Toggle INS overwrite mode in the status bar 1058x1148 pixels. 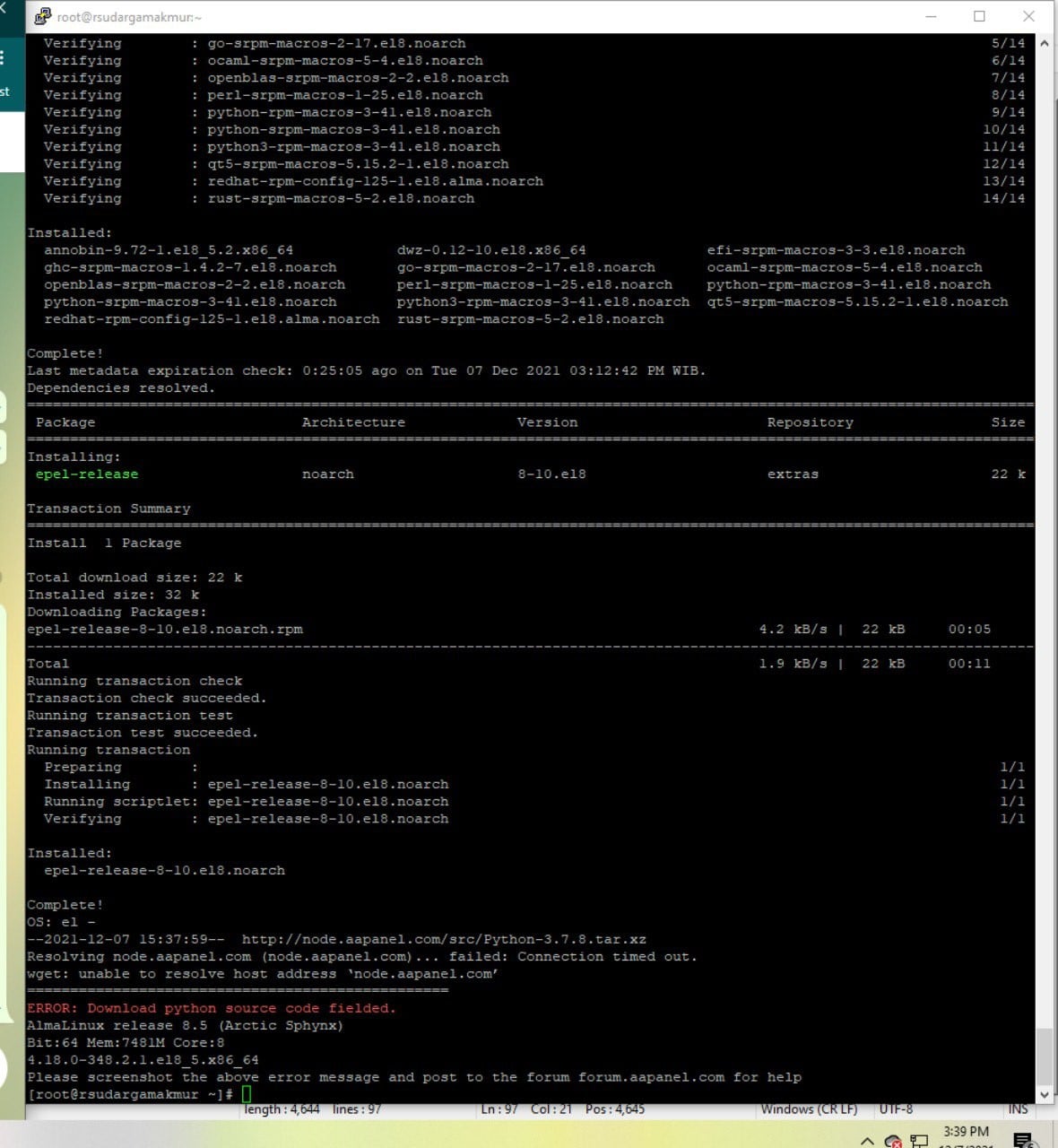click(1019, 1109)
